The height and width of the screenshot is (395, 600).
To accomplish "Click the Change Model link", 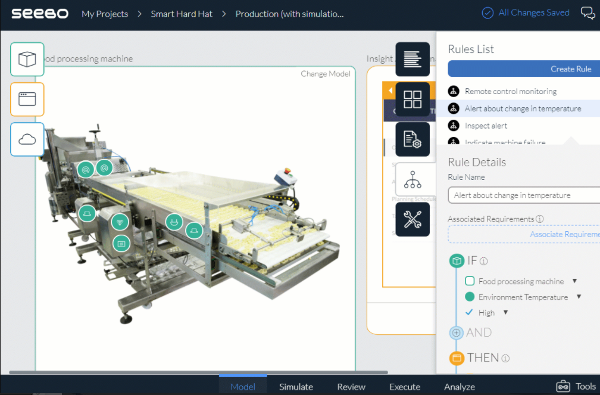I will coord(325,74).
